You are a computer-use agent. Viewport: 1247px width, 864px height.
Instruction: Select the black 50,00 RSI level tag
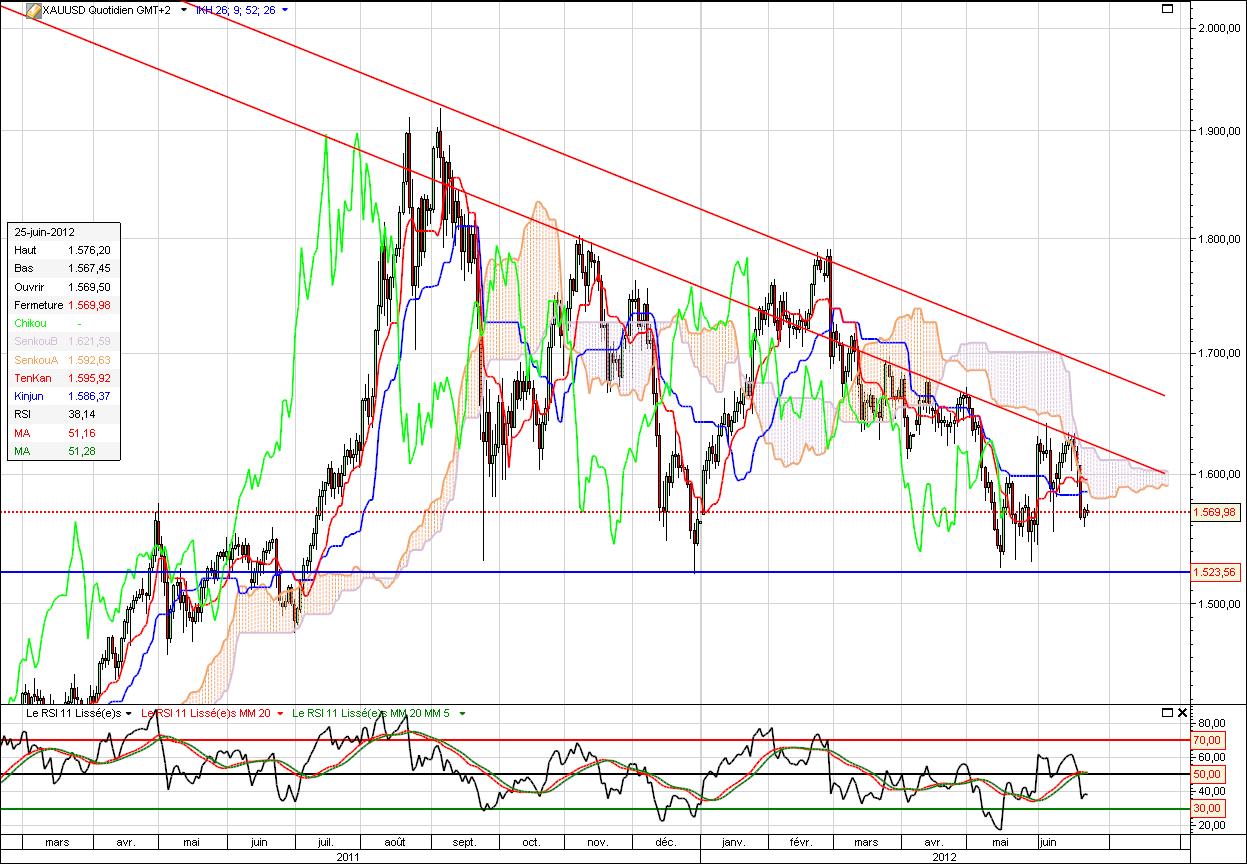tap(1209, 775)
